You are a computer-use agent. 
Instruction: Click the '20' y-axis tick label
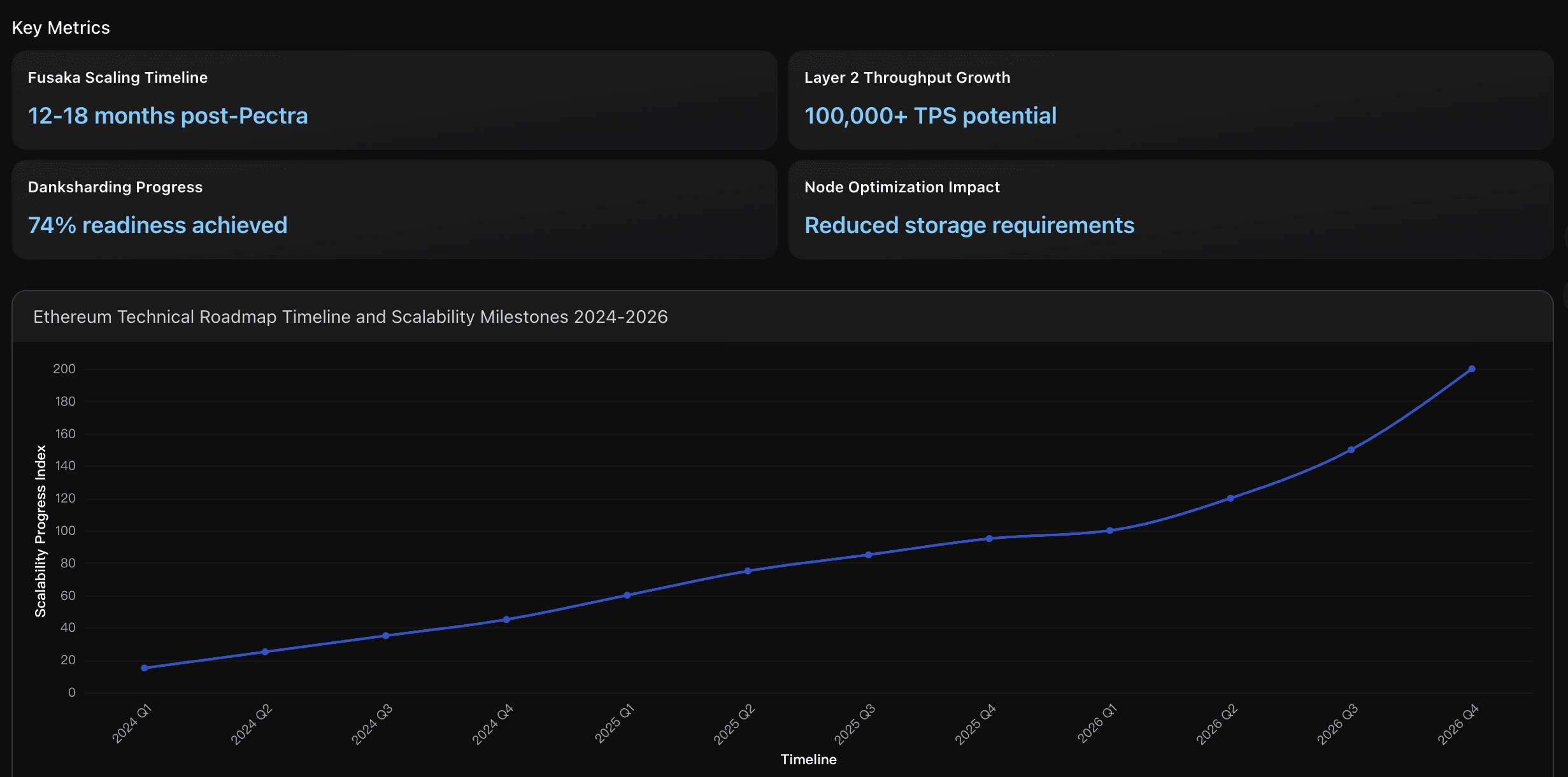pos(68,660)
